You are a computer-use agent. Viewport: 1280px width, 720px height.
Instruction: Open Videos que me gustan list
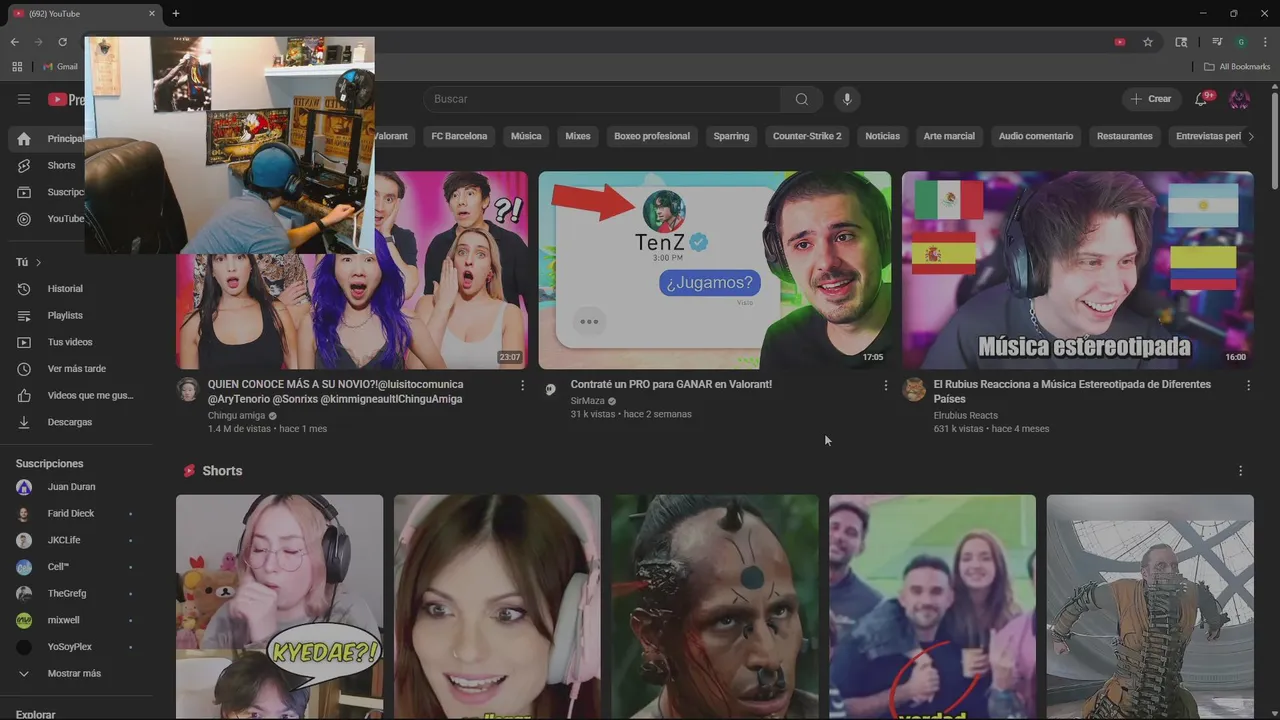pos(76,395)
